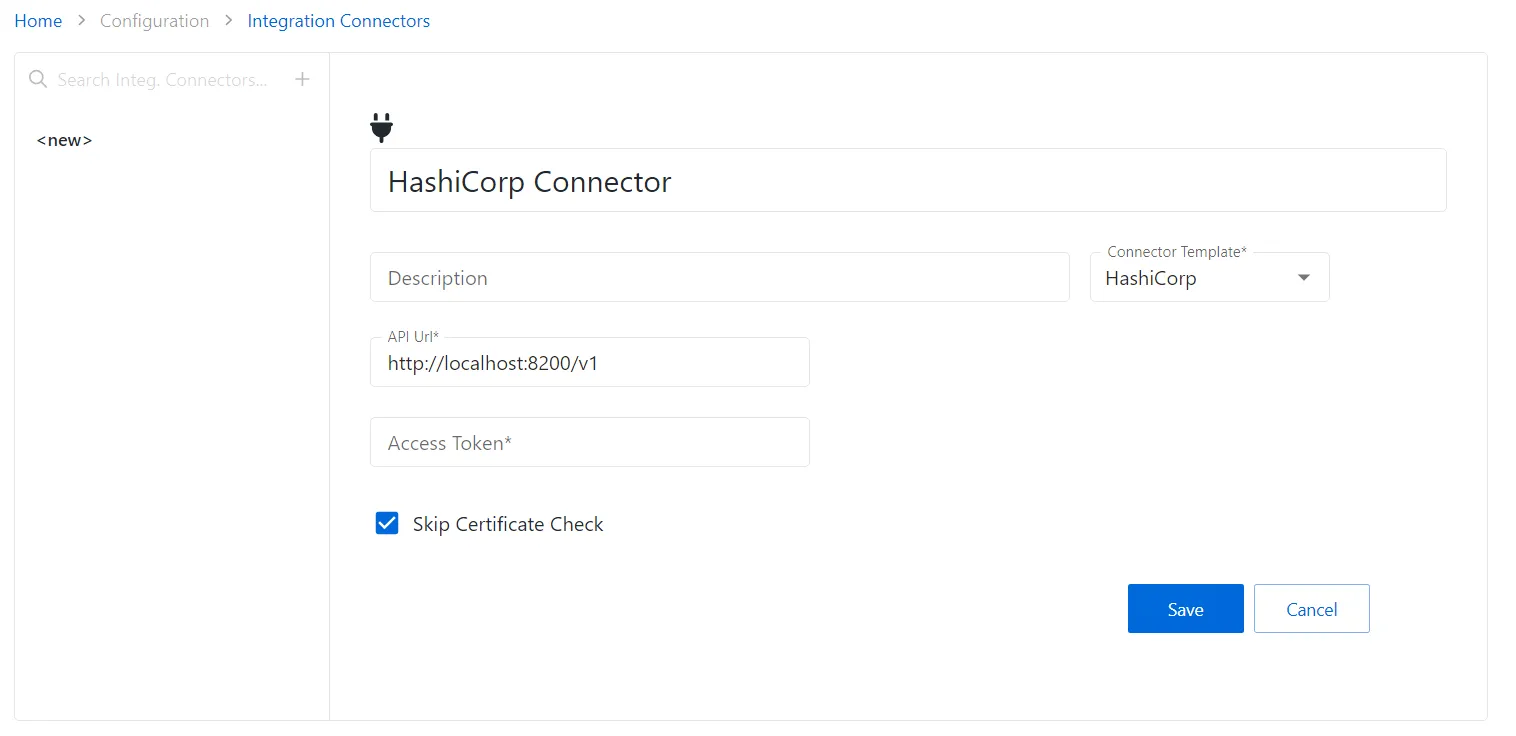The height and width of the screenshot is (736, 1516).
Task: Click the search magnifier icon
Action: pyautogui.click(x=38, y=79)
